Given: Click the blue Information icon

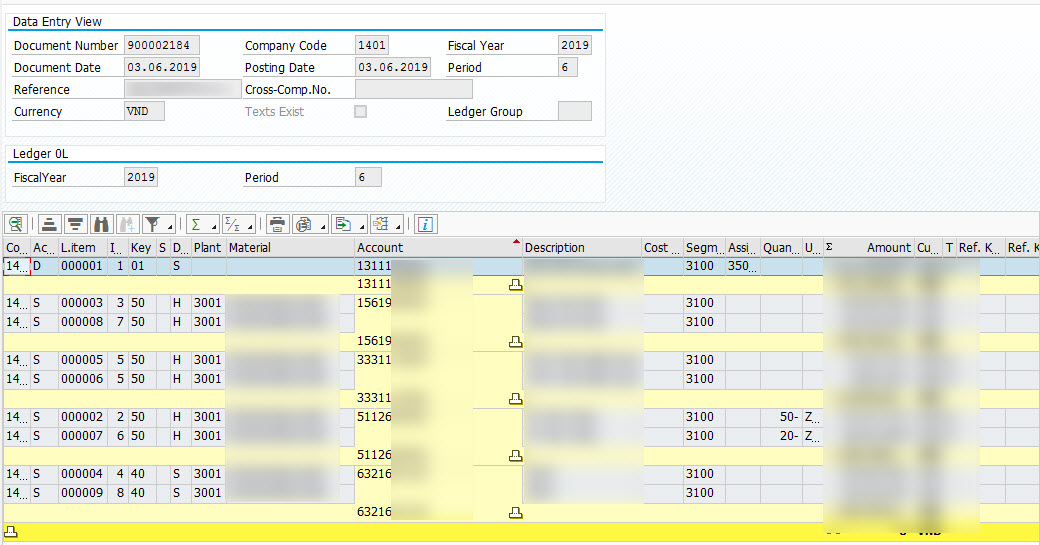Looking at the screenshot, I should coord(426,224).
